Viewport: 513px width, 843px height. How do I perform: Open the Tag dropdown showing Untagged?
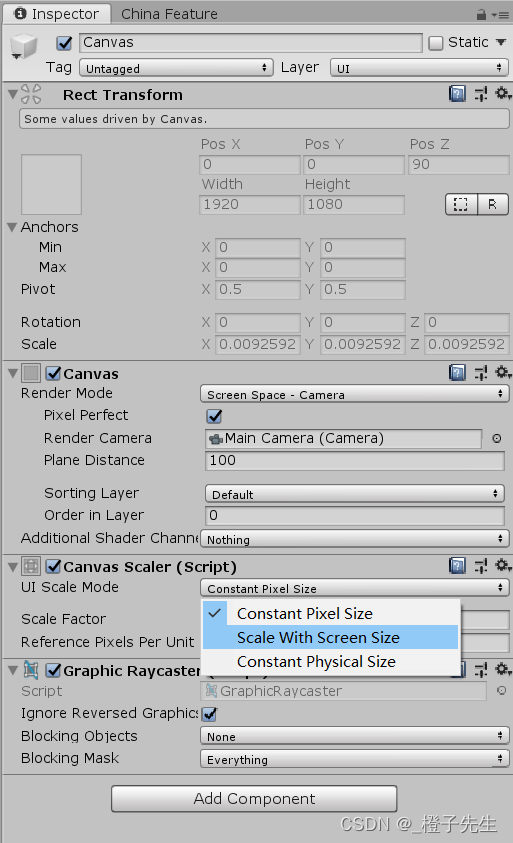tap(176, 68)
